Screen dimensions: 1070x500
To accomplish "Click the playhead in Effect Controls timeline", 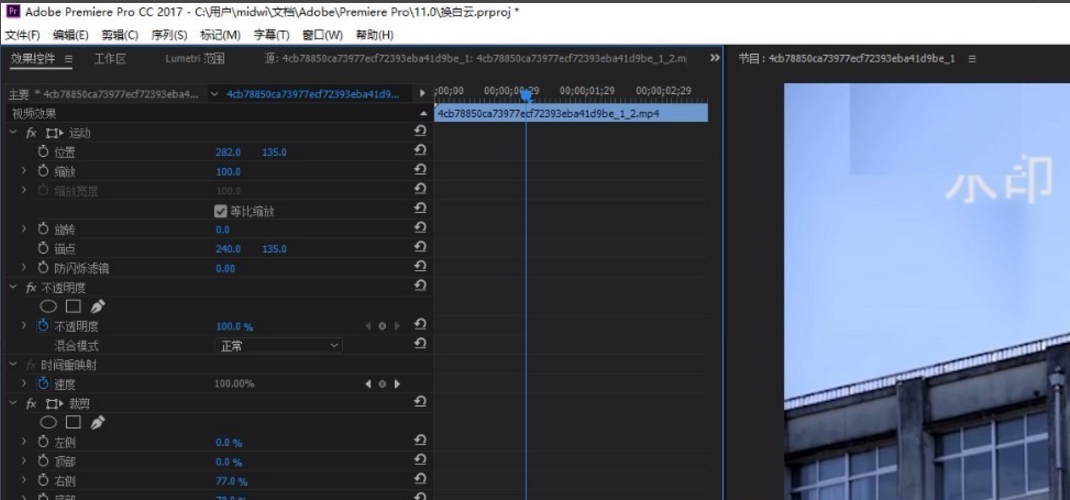I will [525, 96].
